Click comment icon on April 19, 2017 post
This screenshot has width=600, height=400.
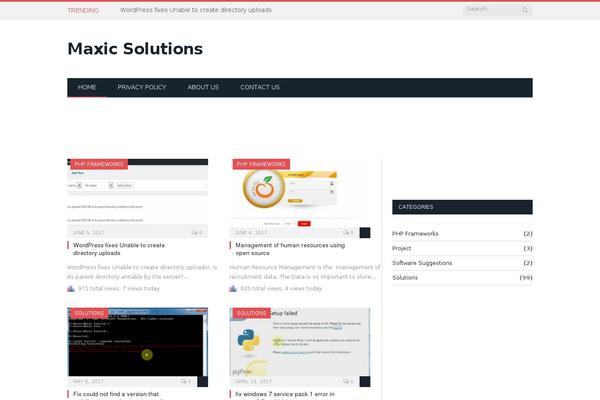tap(346, 381)
